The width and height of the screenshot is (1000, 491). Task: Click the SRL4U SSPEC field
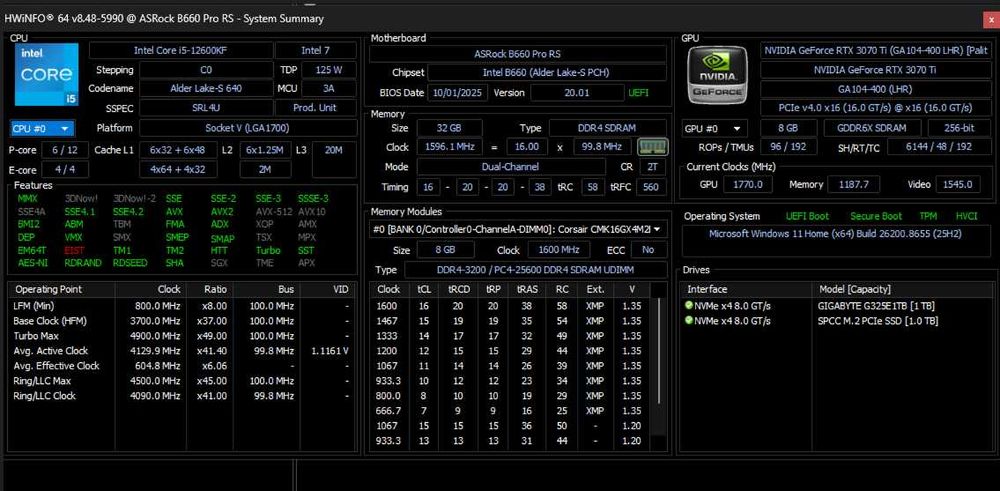(x=206, y=108)
